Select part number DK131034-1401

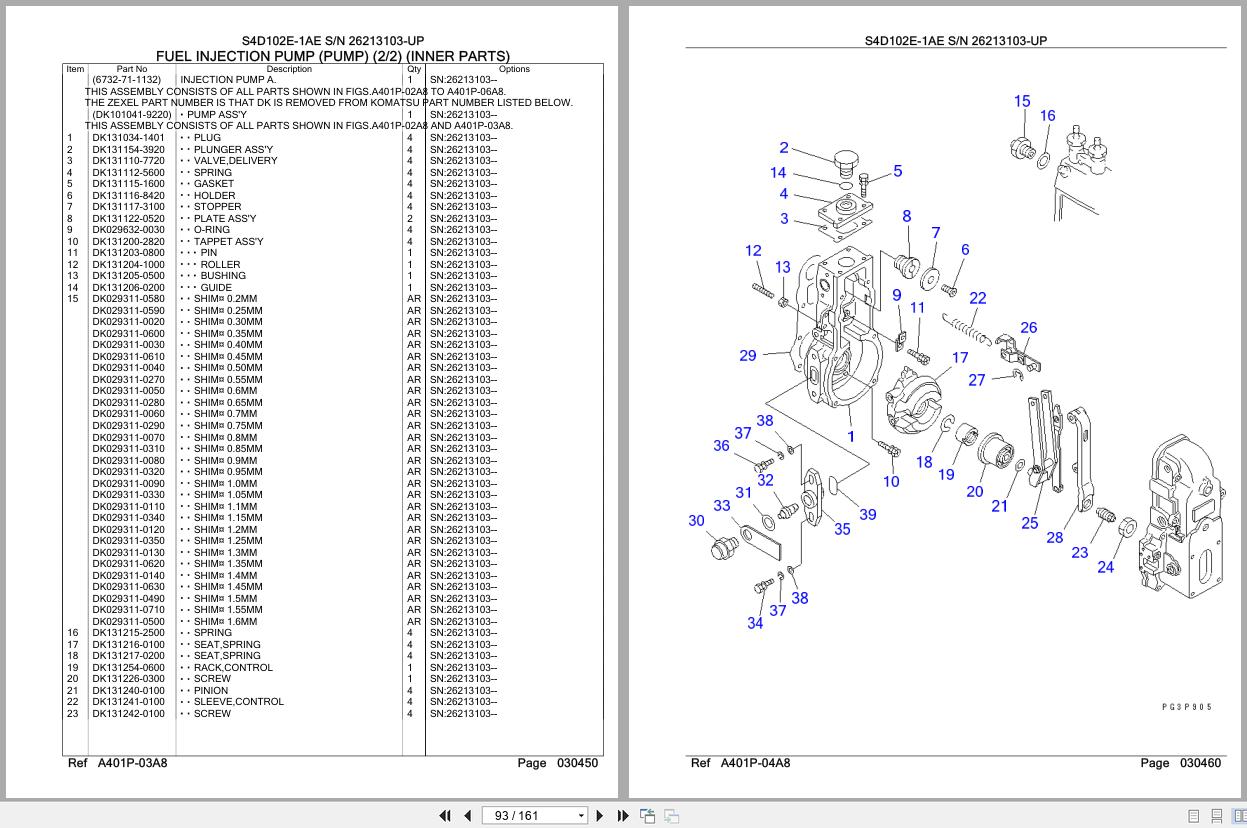point(129,138)
